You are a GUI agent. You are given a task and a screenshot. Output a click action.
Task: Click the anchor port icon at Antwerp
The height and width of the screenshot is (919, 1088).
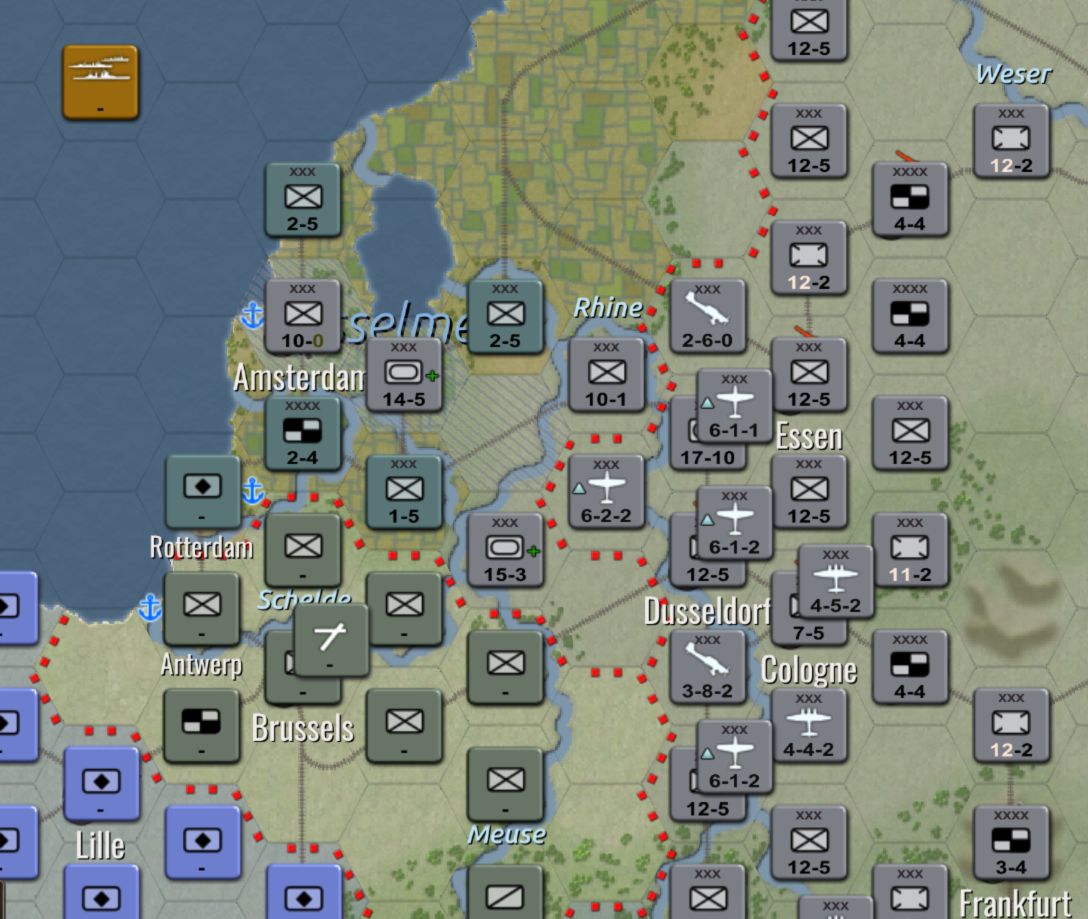[x=150, y=607]
